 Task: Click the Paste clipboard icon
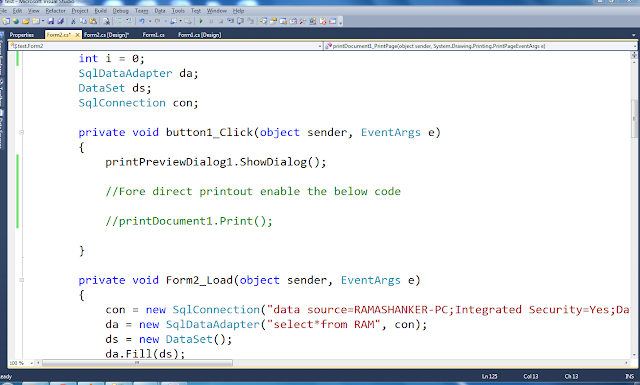pos(93,21)
